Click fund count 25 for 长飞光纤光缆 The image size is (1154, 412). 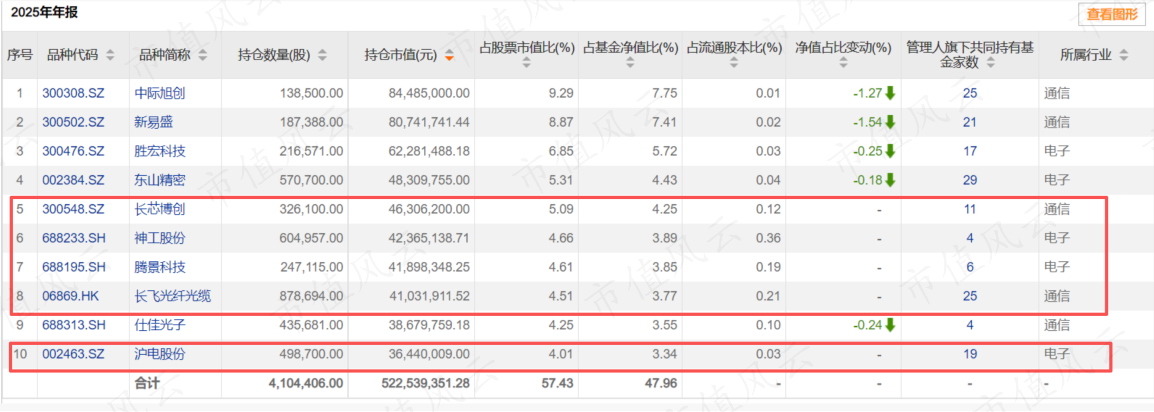click(x=970, y=296)
